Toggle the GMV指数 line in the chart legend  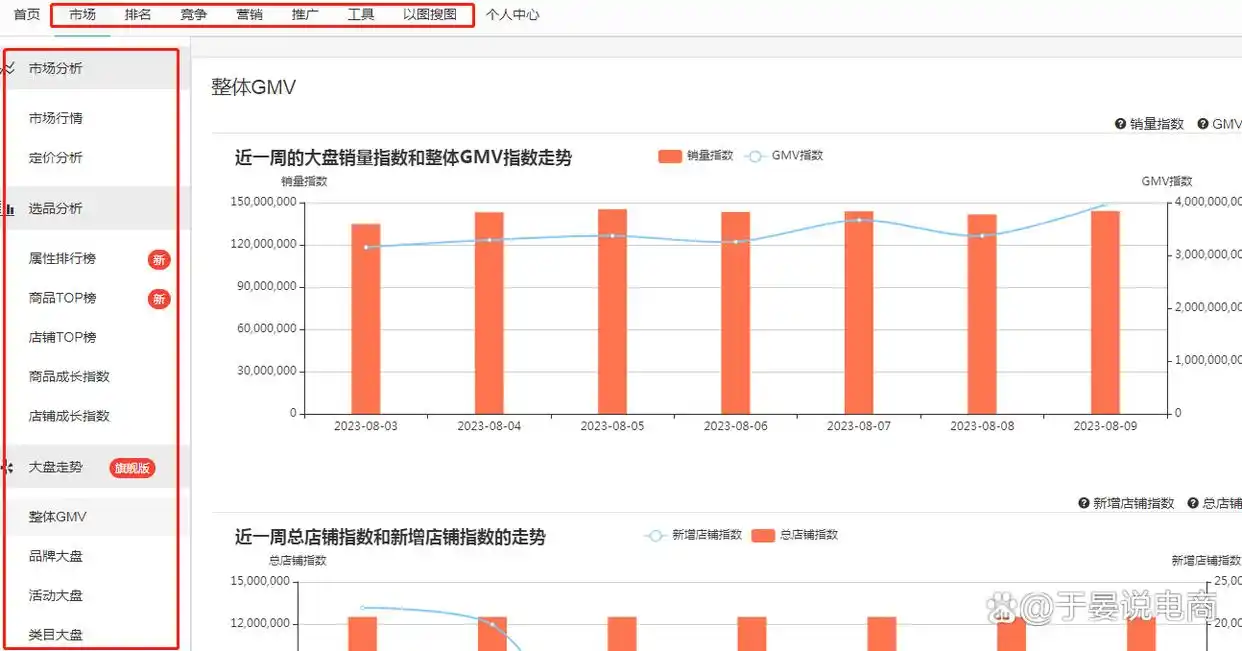coord(785,156)
